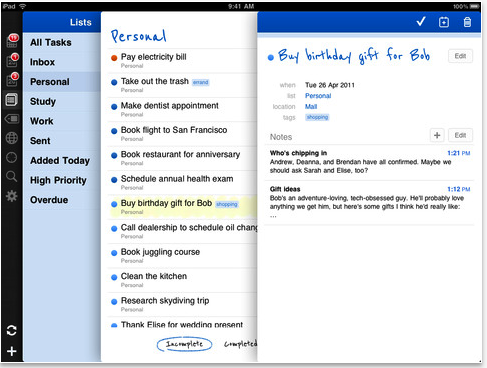Screen dimensions: 487x368
Task: Tap shopping tag on Buy birthday gift row
Action: coord(227,204)
